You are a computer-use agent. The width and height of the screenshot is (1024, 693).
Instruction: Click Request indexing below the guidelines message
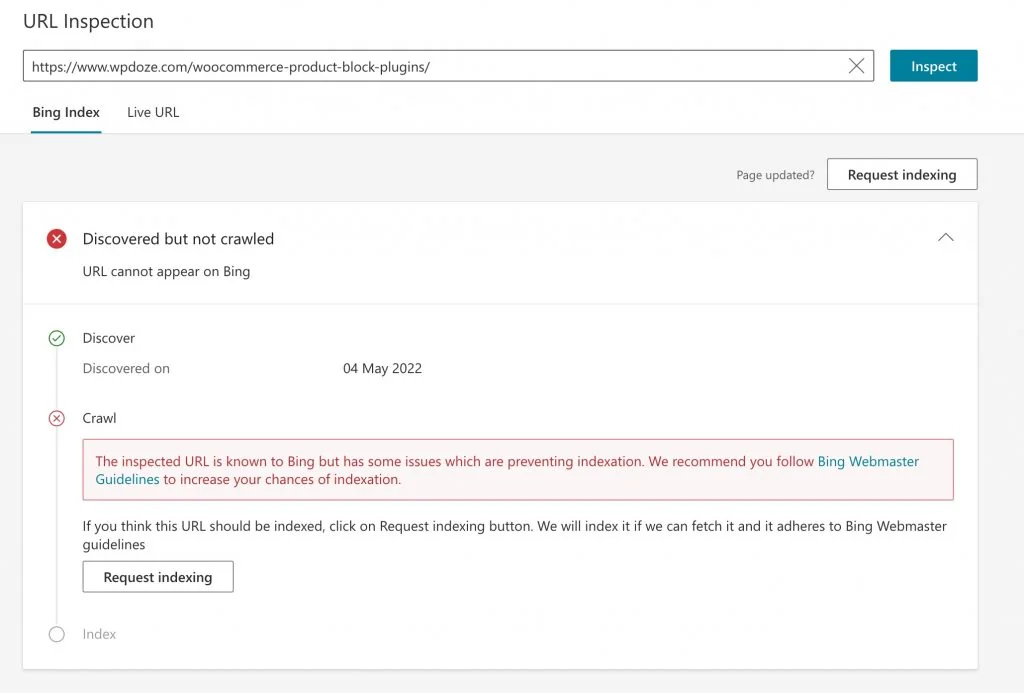157,576
